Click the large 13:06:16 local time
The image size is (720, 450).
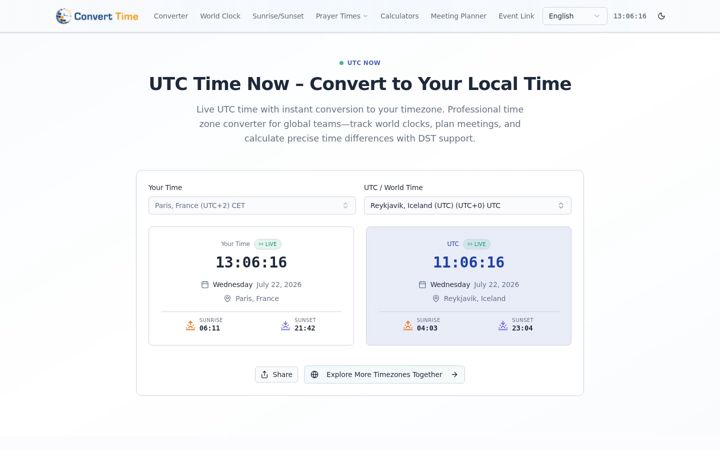click(251, 262)
